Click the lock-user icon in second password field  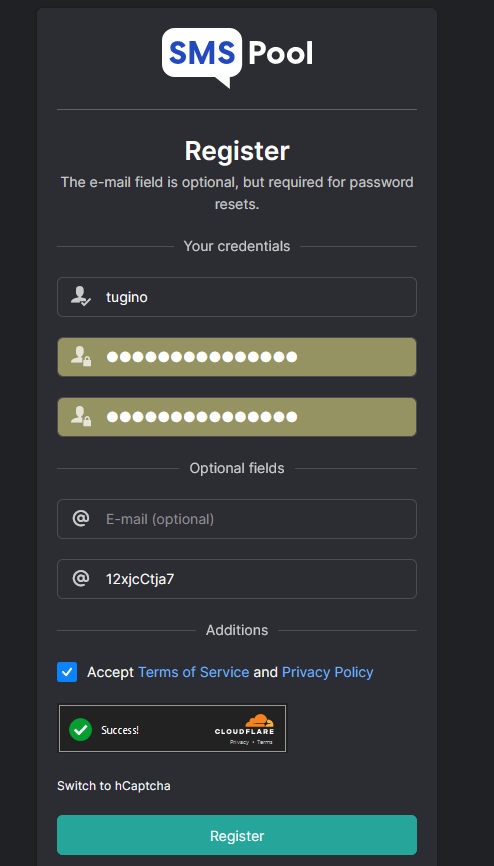pos(81,416)
